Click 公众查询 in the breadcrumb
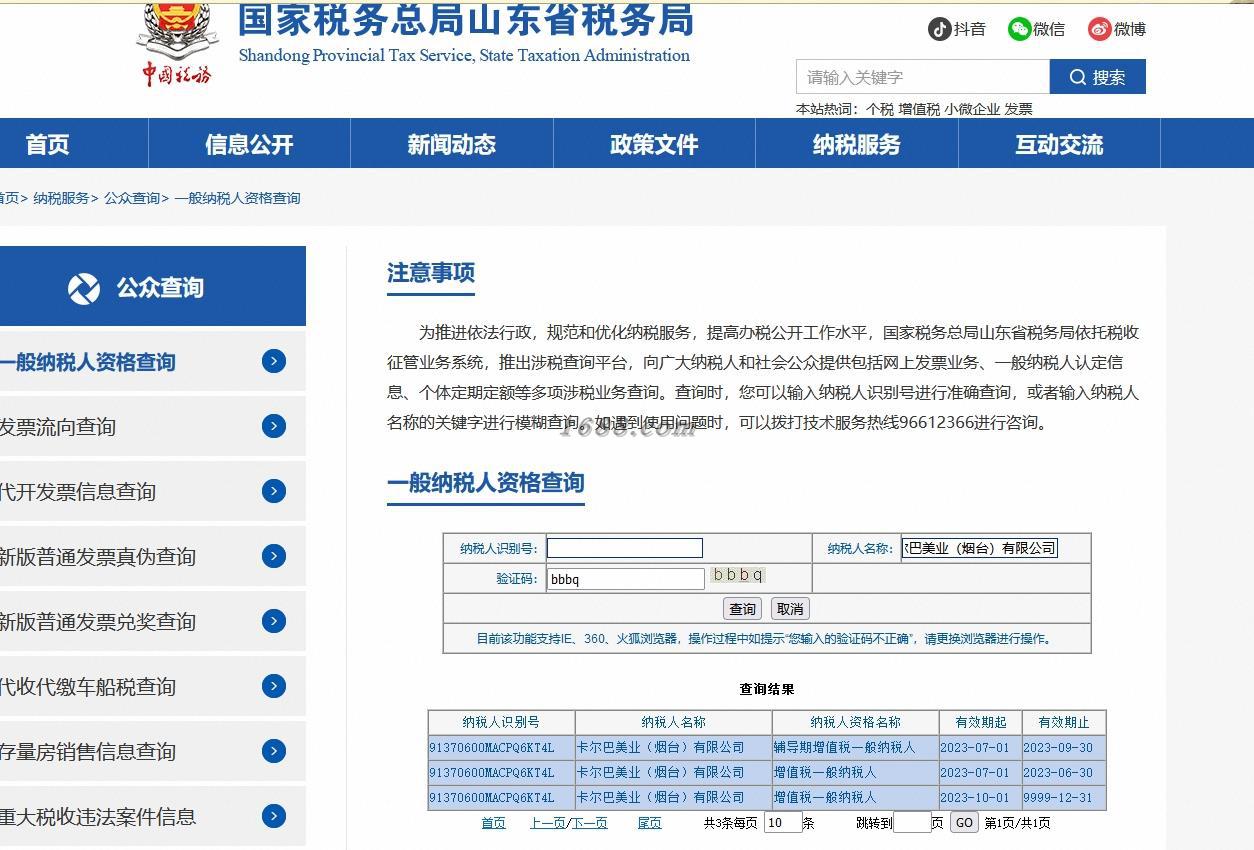This screenshot has height=850, width=1254. [x=132, y=198]
